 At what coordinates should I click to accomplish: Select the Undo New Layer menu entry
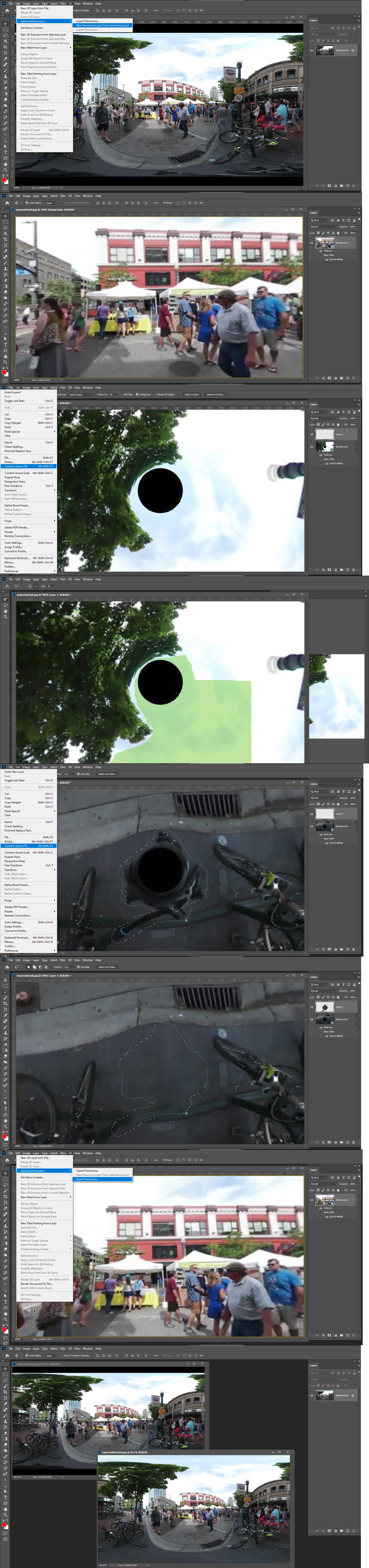tap(29, 772)
